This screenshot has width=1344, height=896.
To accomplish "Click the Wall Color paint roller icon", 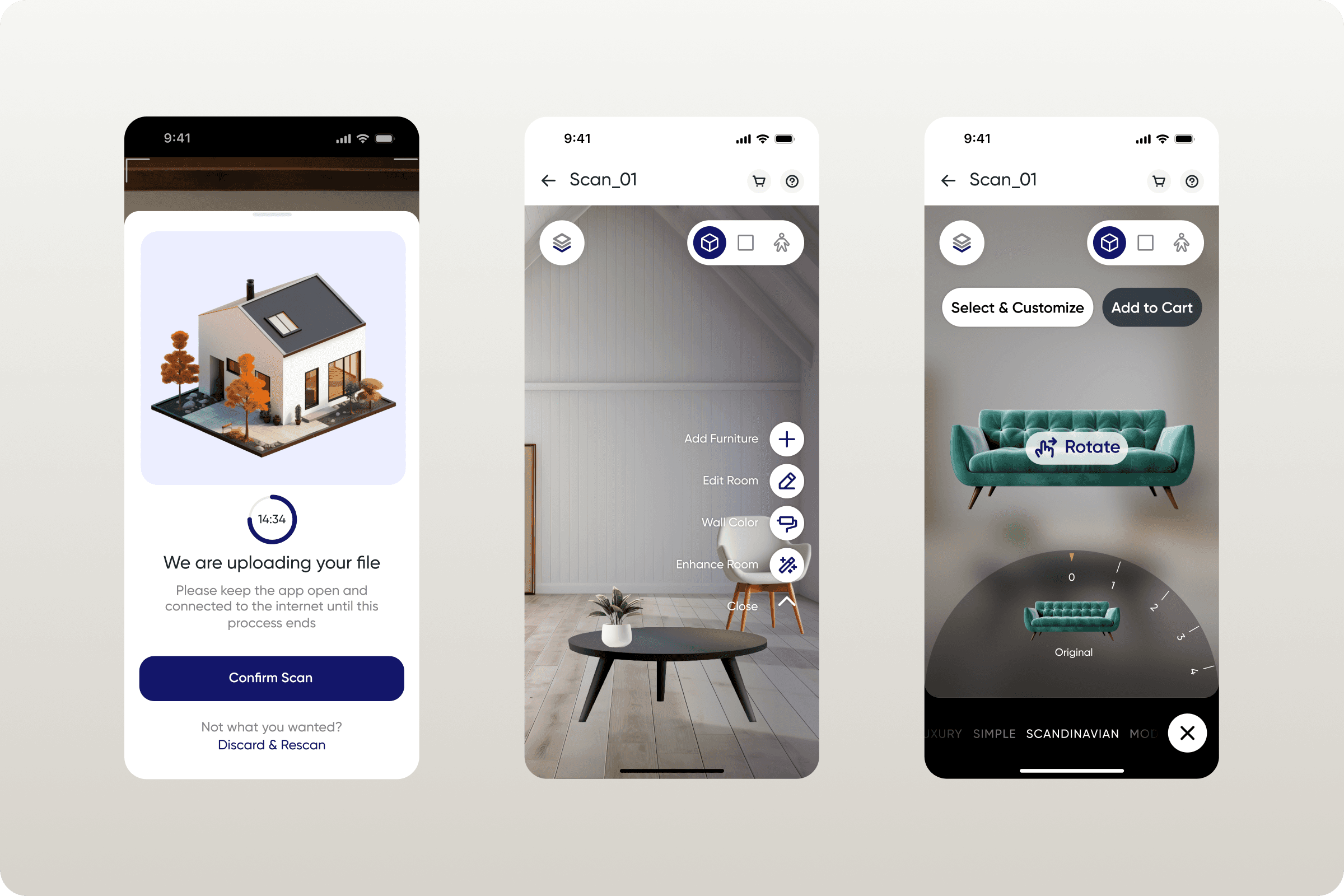I will click(x=787, y=522).
